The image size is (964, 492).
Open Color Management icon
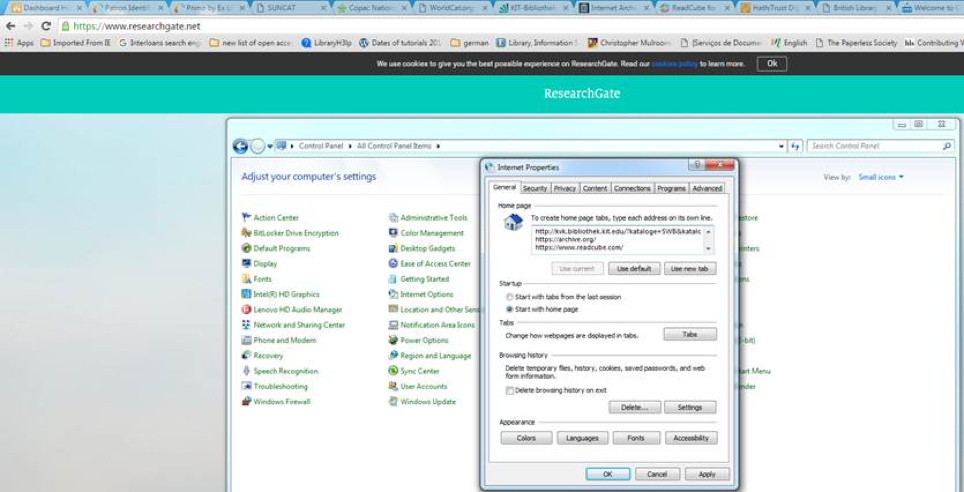[x=393, y=232]
